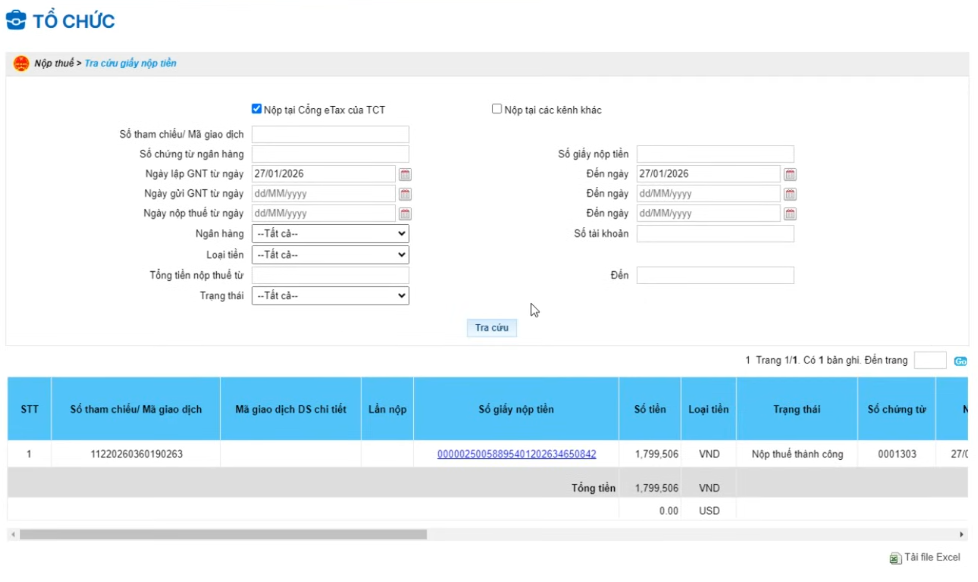Click Số tham chiếu/ Mã giao dịch column header
This screenshot has height=582, width=978.
point(136,409)
